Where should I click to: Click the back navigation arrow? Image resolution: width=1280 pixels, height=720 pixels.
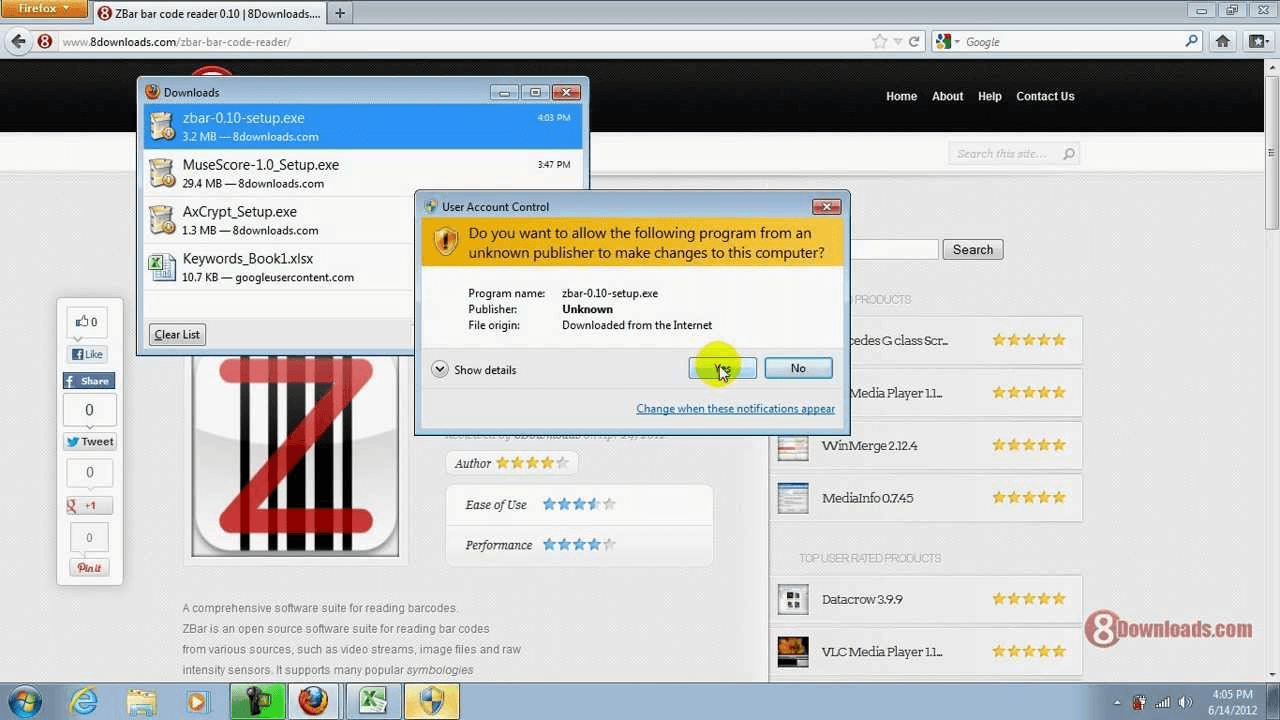pyautogui.click(x=18, y=41)
